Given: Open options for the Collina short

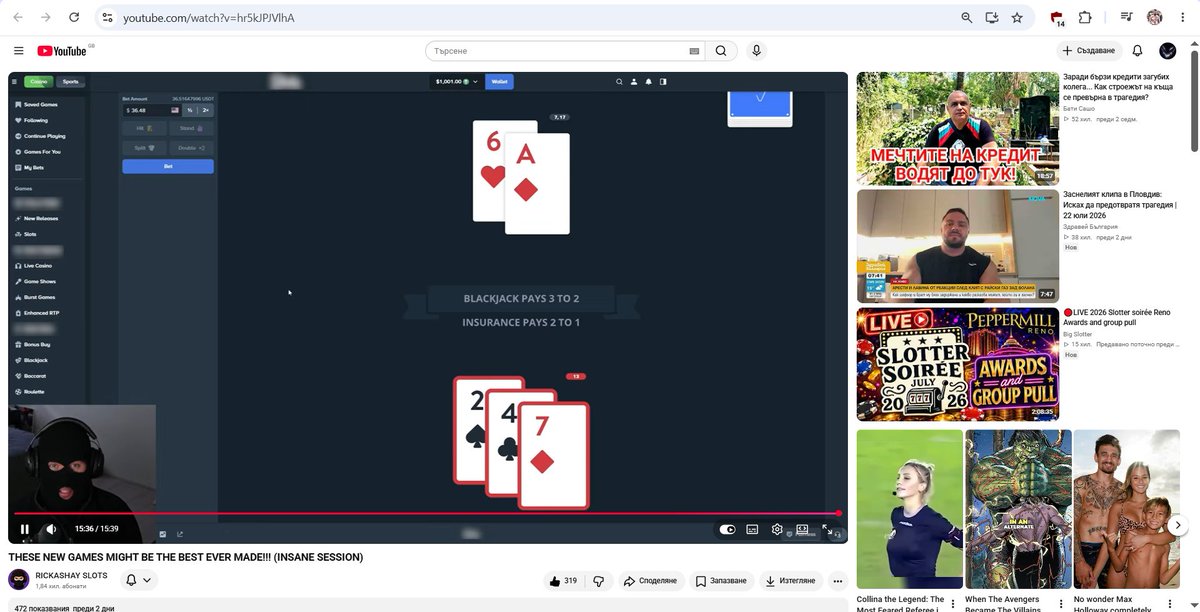Looking at the screenshot, I should 954,604.
